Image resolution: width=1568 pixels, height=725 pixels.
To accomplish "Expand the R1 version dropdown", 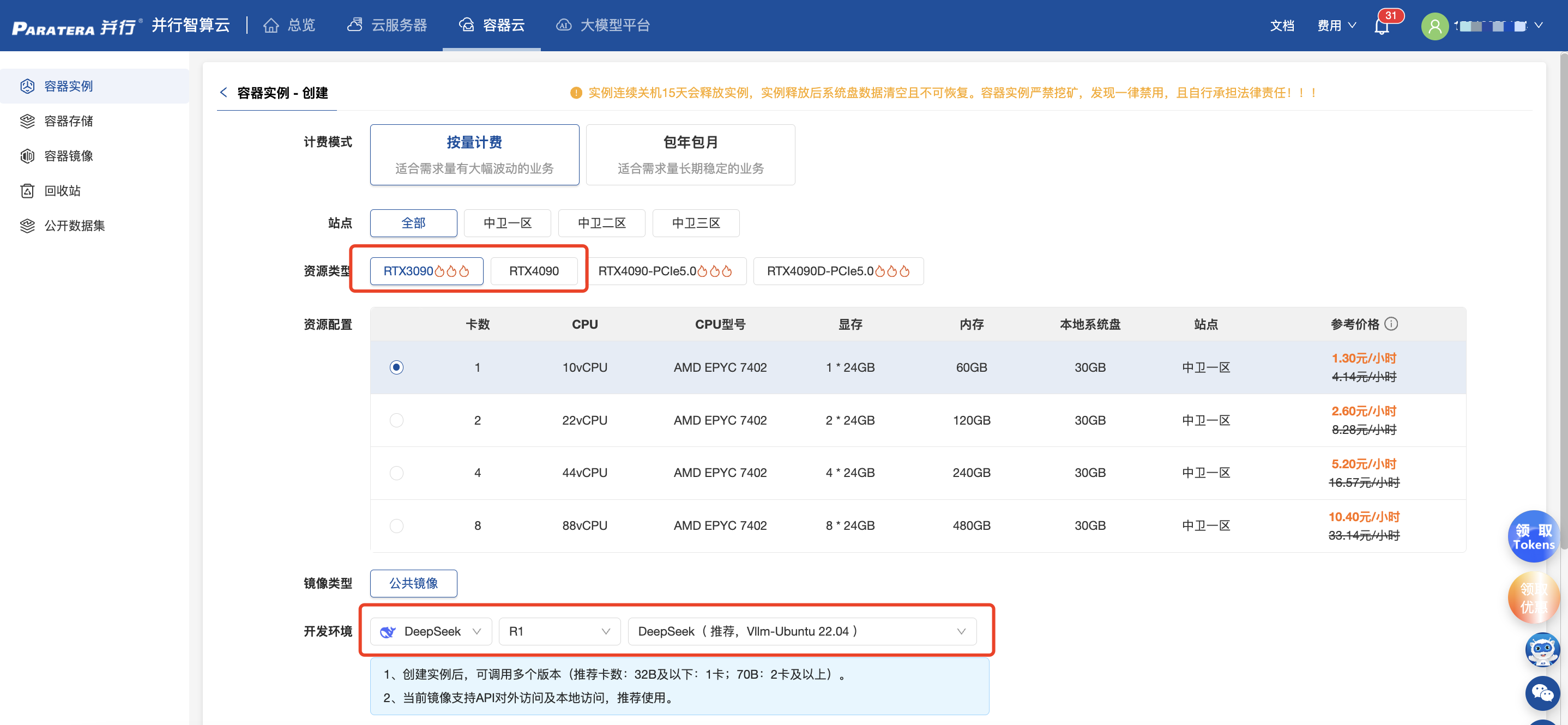I will [559, 631].
